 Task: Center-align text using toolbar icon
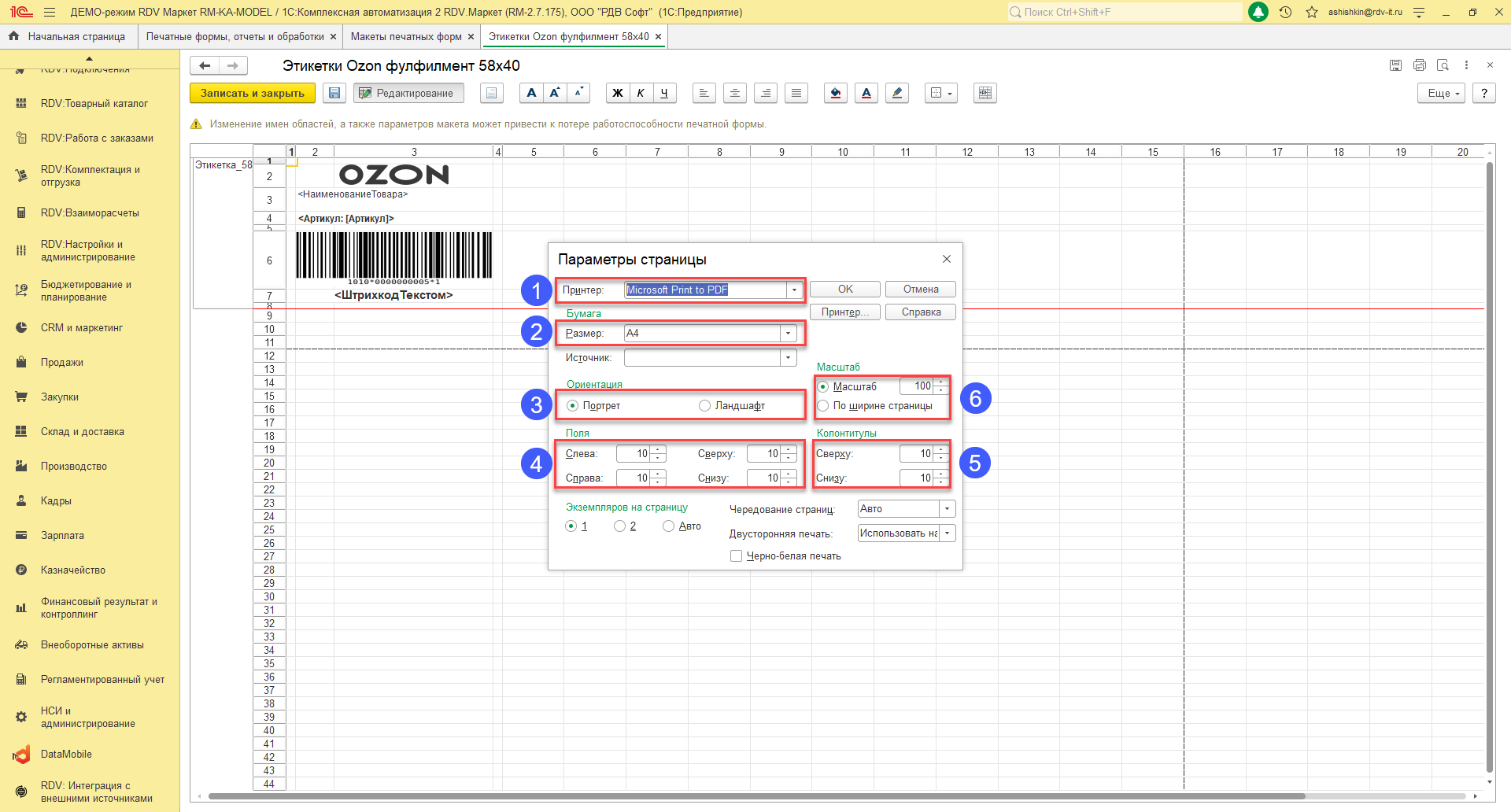pos(735,94)
